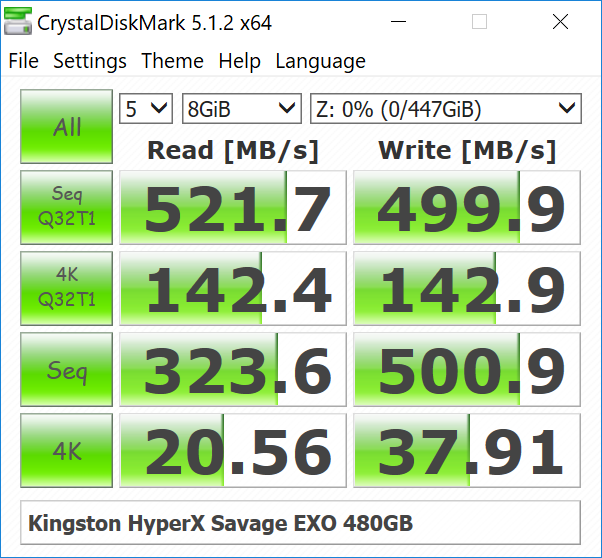
Task: Open the Theme menu
Action: pos(172,61)
